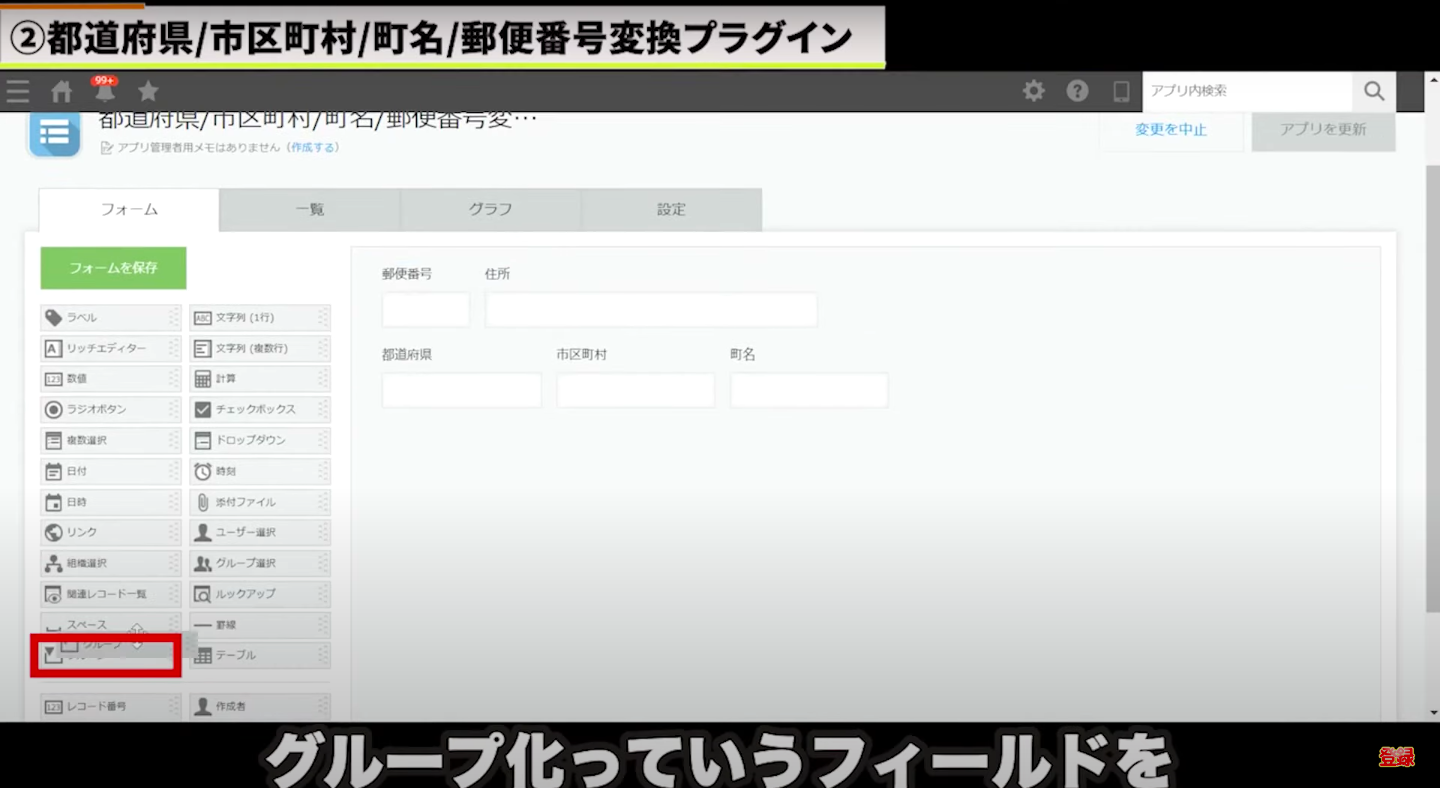Switch to mobile view icon

pos(1121,91)
